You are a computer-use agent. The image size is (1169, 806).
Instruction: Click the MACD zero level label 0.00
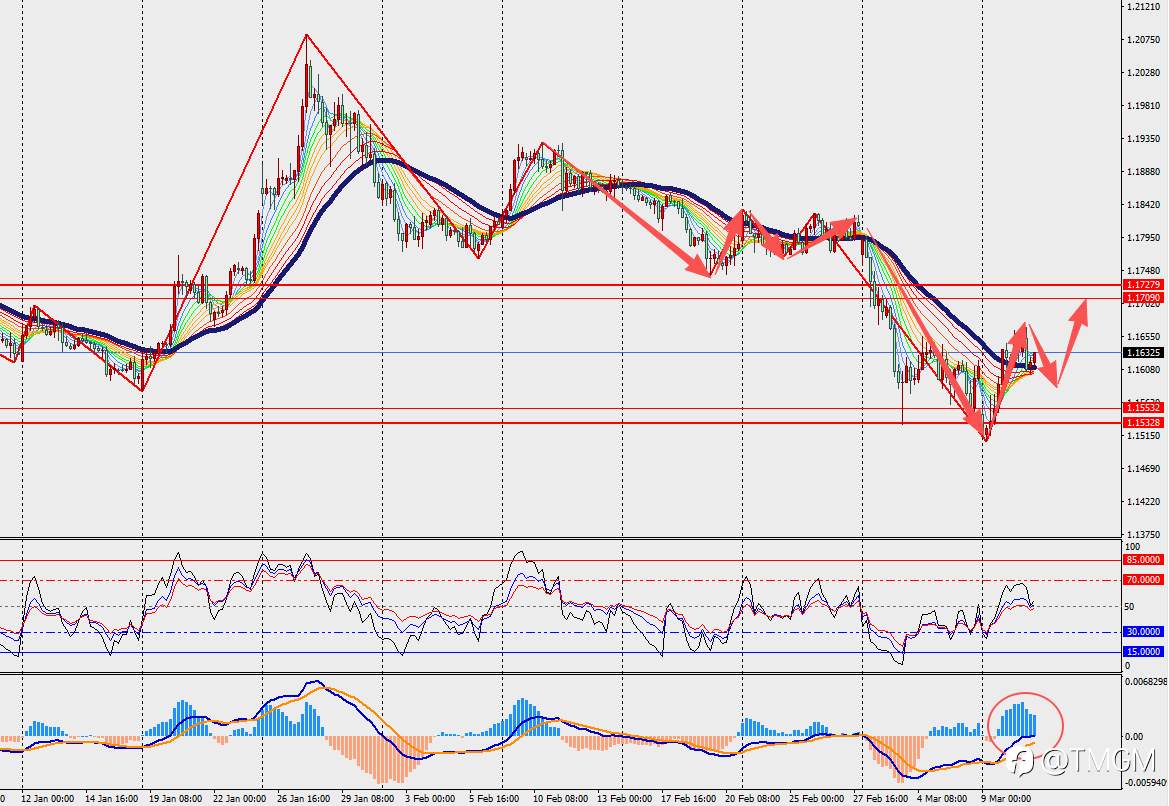tap(1133, 737)
